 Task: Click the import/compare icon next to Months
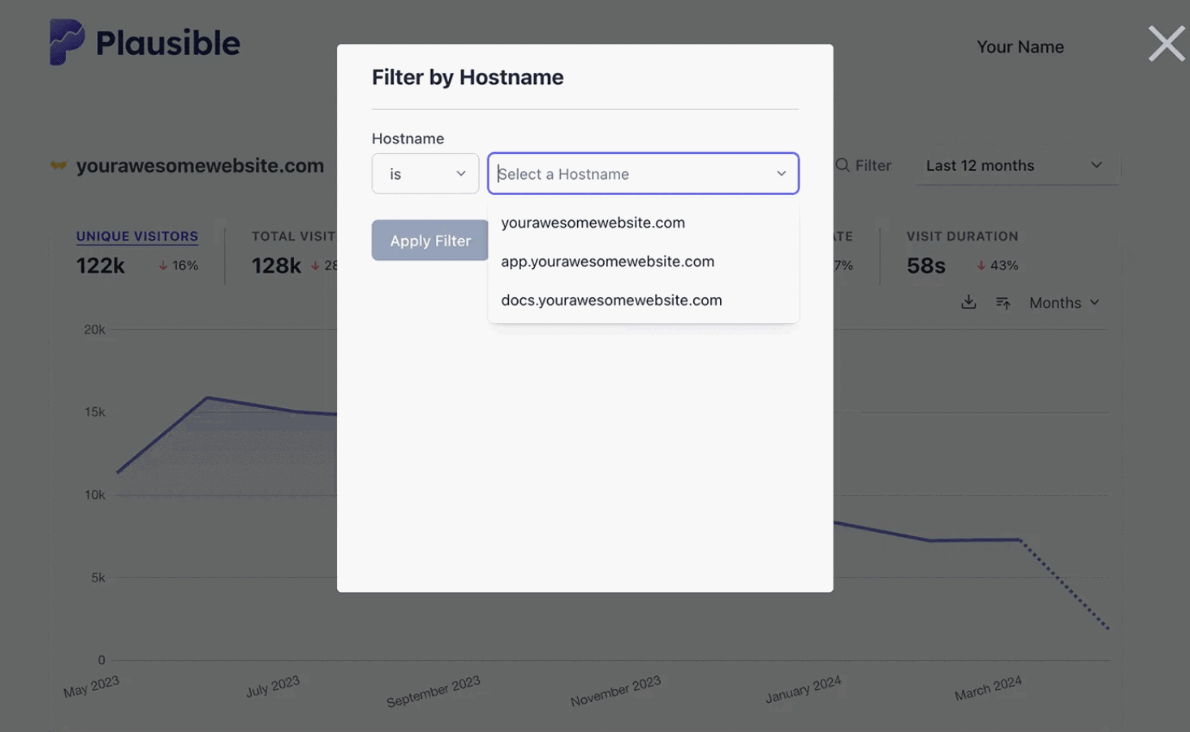coord(1003,301)
